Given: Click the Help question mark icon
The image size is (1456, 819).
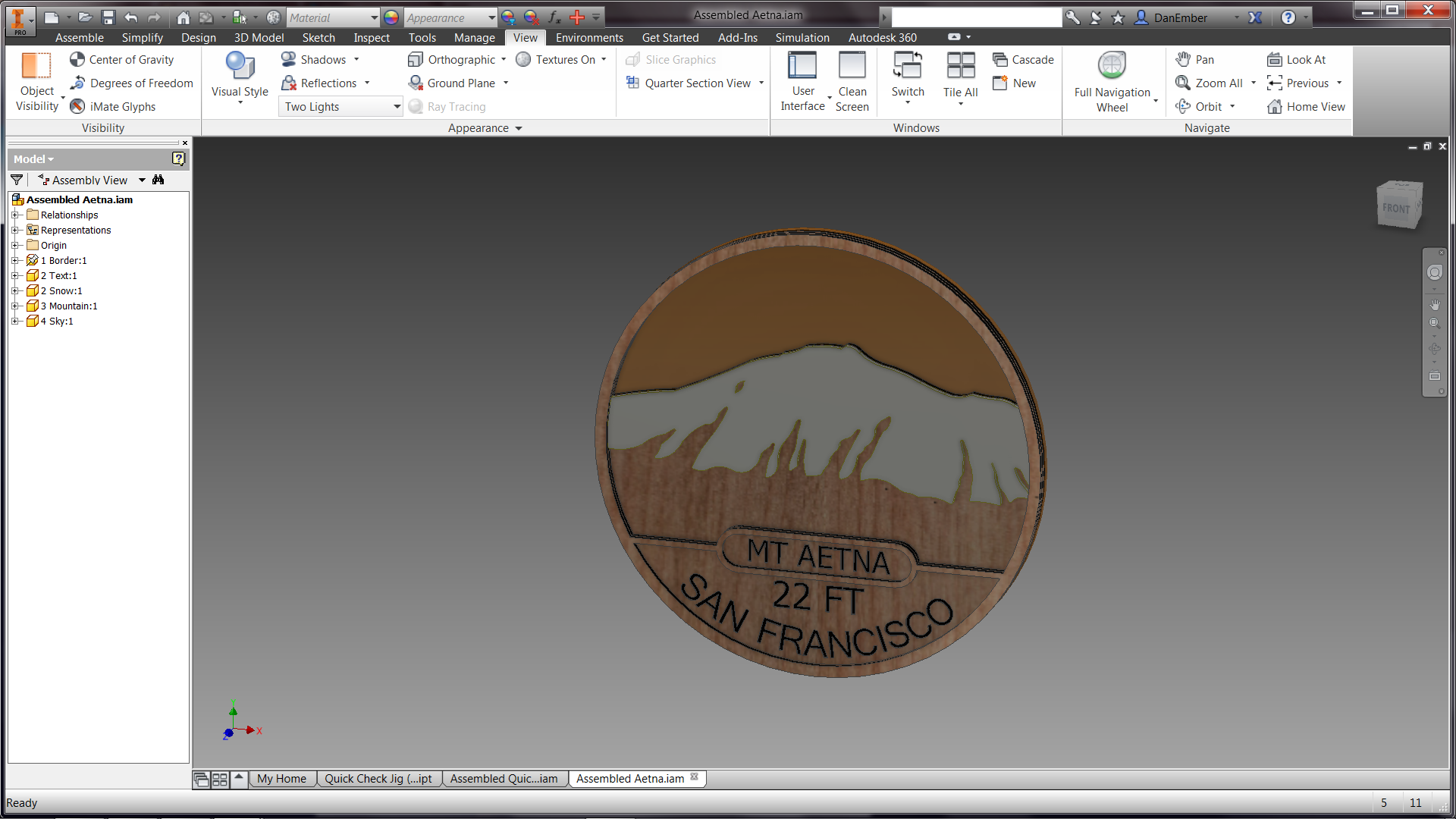Looking at the screenshot, I should (x=1288, y=17).
